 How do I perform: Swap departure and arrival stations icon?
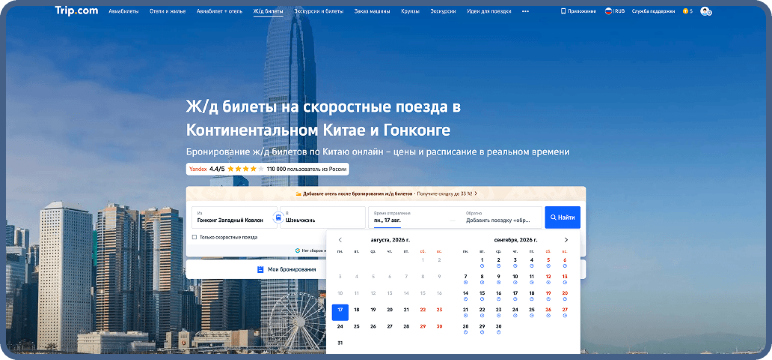(279, 217)
